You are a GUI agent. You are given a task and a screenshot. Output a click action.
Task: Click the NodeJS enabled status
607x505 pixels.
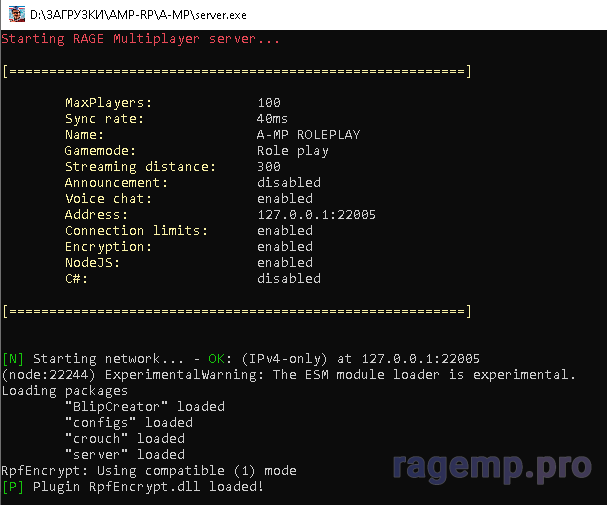[285, 262]
